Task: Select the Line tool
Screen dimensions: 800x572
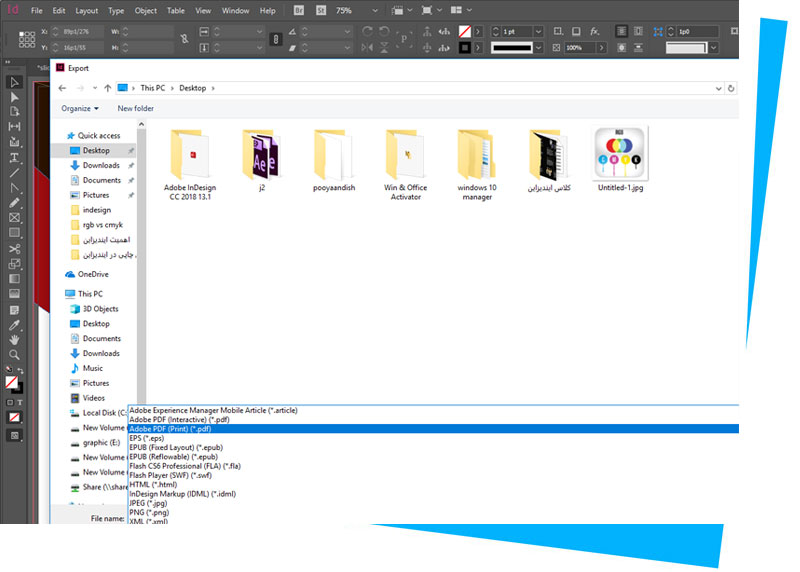Action: 14,172
